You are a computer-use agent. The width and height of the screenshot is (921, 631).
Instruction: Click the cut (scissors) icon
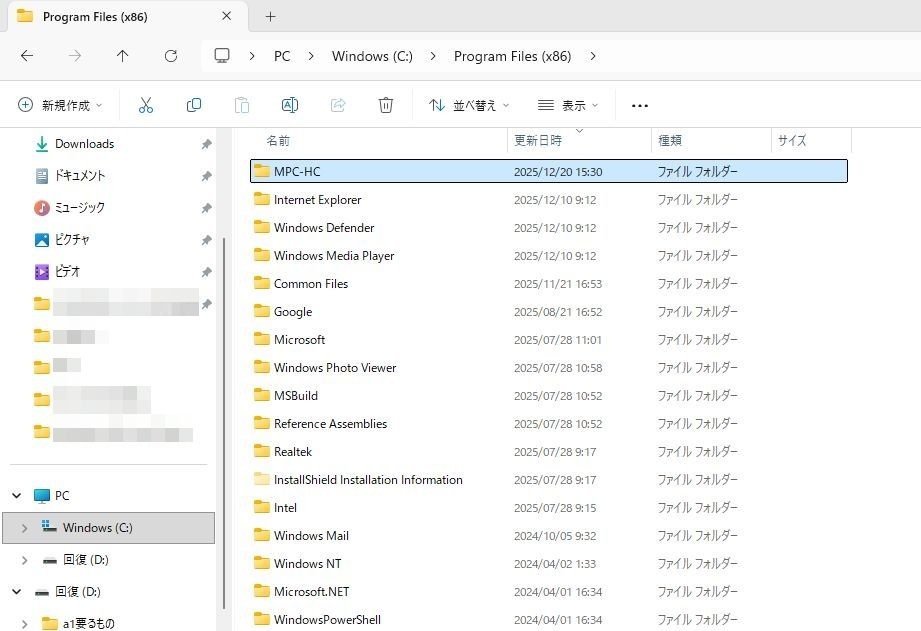(x=146, y=105)
